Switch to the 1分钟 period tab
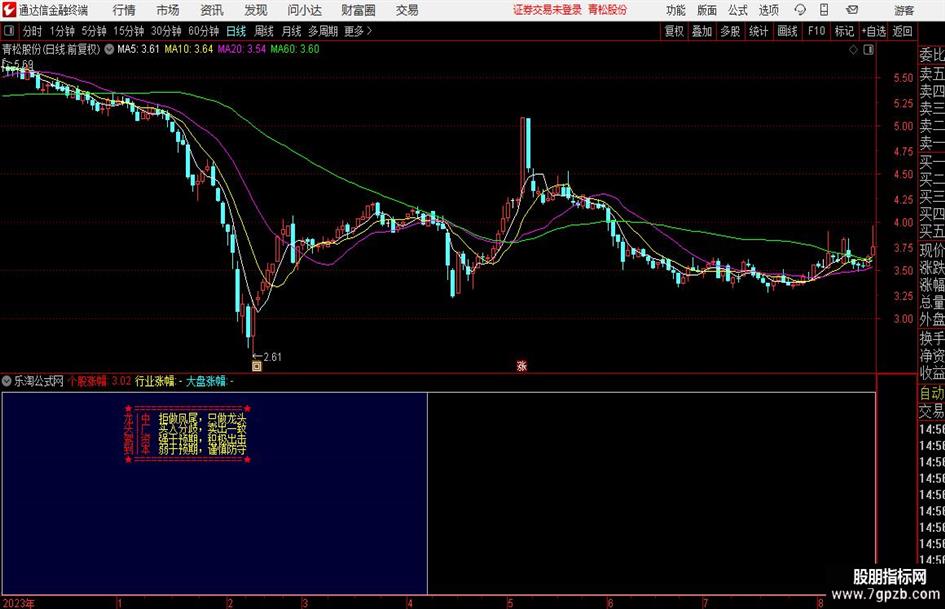945x609 pixels. click(62, 31)
